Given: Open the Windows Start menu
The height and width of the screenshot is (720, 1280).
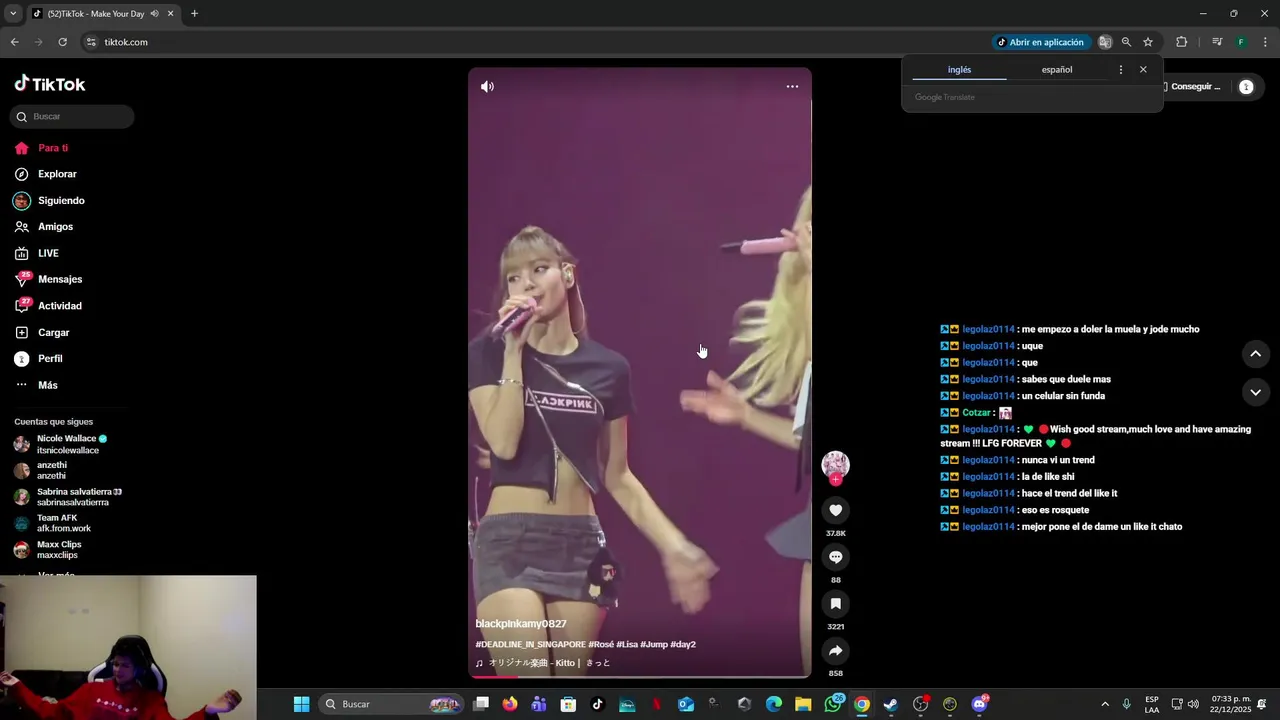Looking at the screenshot, I should [x=301, y=704].
